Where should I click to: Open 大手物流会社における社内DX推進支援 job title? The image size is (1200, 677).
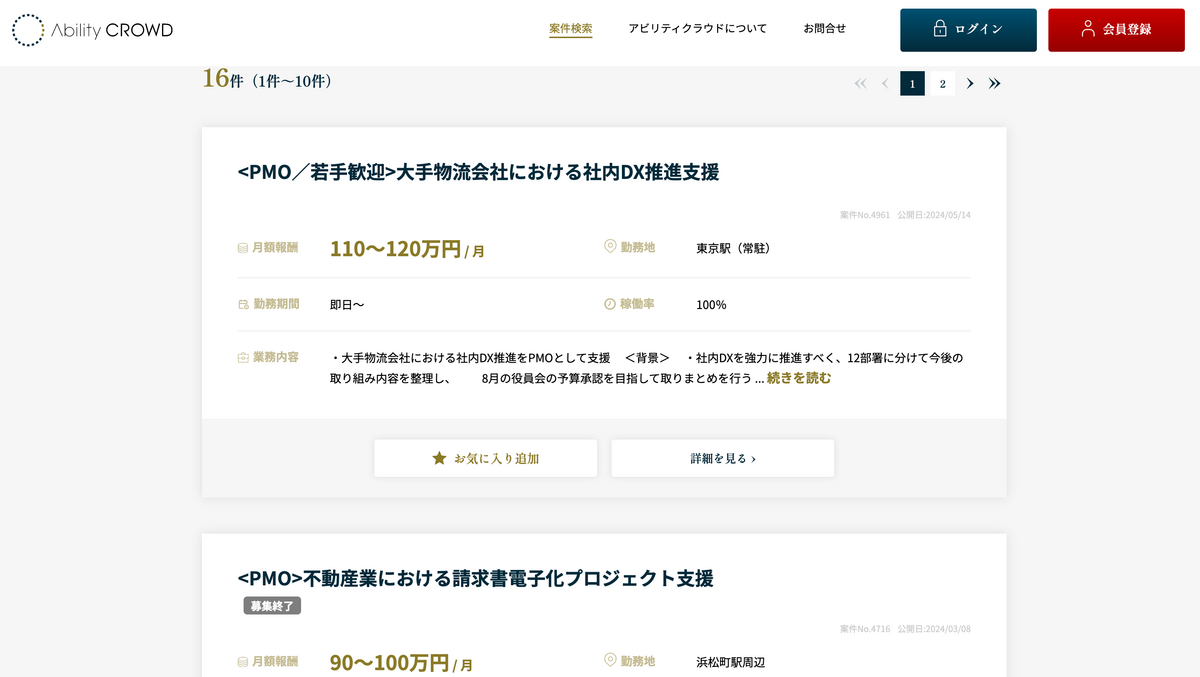click(x=478, y=172)
